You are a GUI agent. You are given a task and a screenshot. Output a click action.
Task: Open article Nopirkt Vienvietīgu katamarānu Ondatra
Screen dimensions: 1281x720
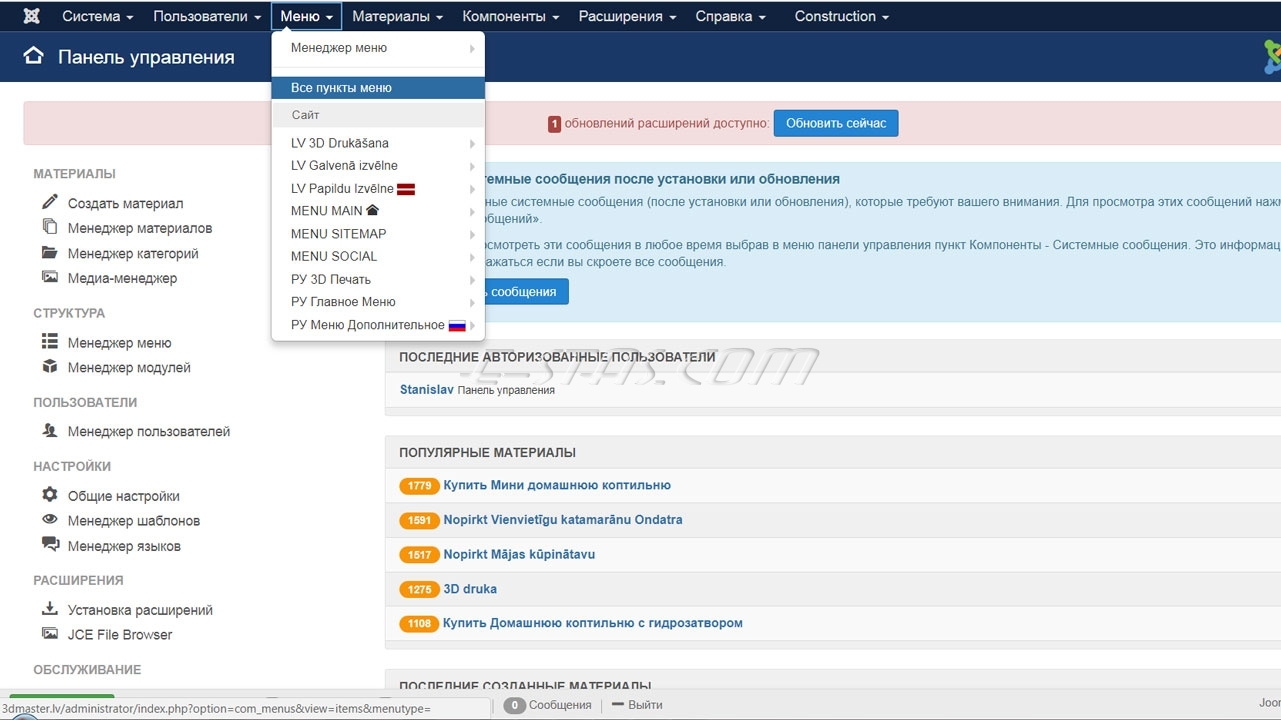point(563,520)
